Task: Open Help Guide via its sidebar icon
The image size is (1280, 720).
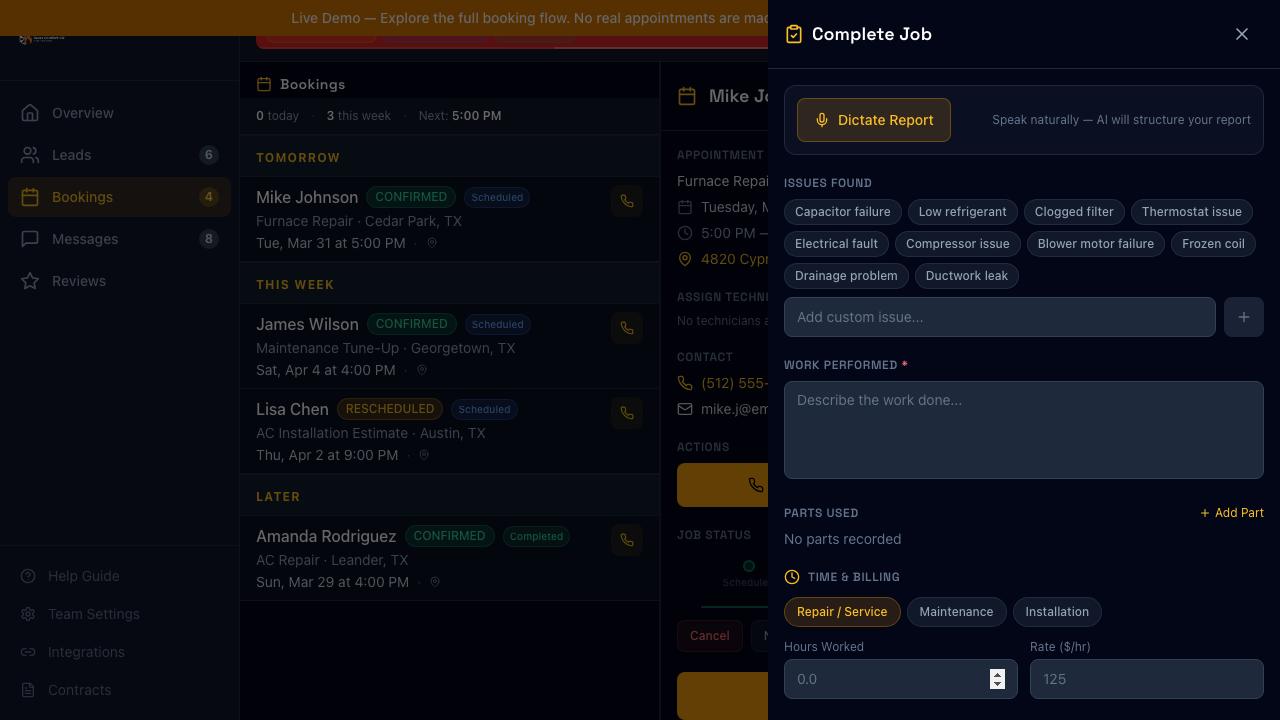Action: (28, 576)
